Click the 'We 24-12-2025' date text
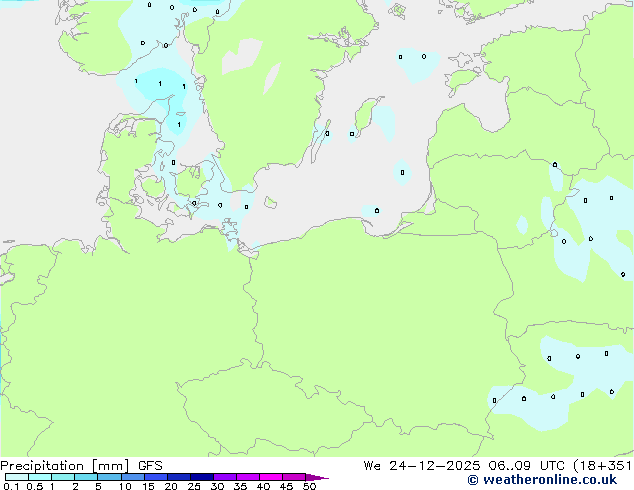This screenshot has width=634, height=490. point(422,466)
